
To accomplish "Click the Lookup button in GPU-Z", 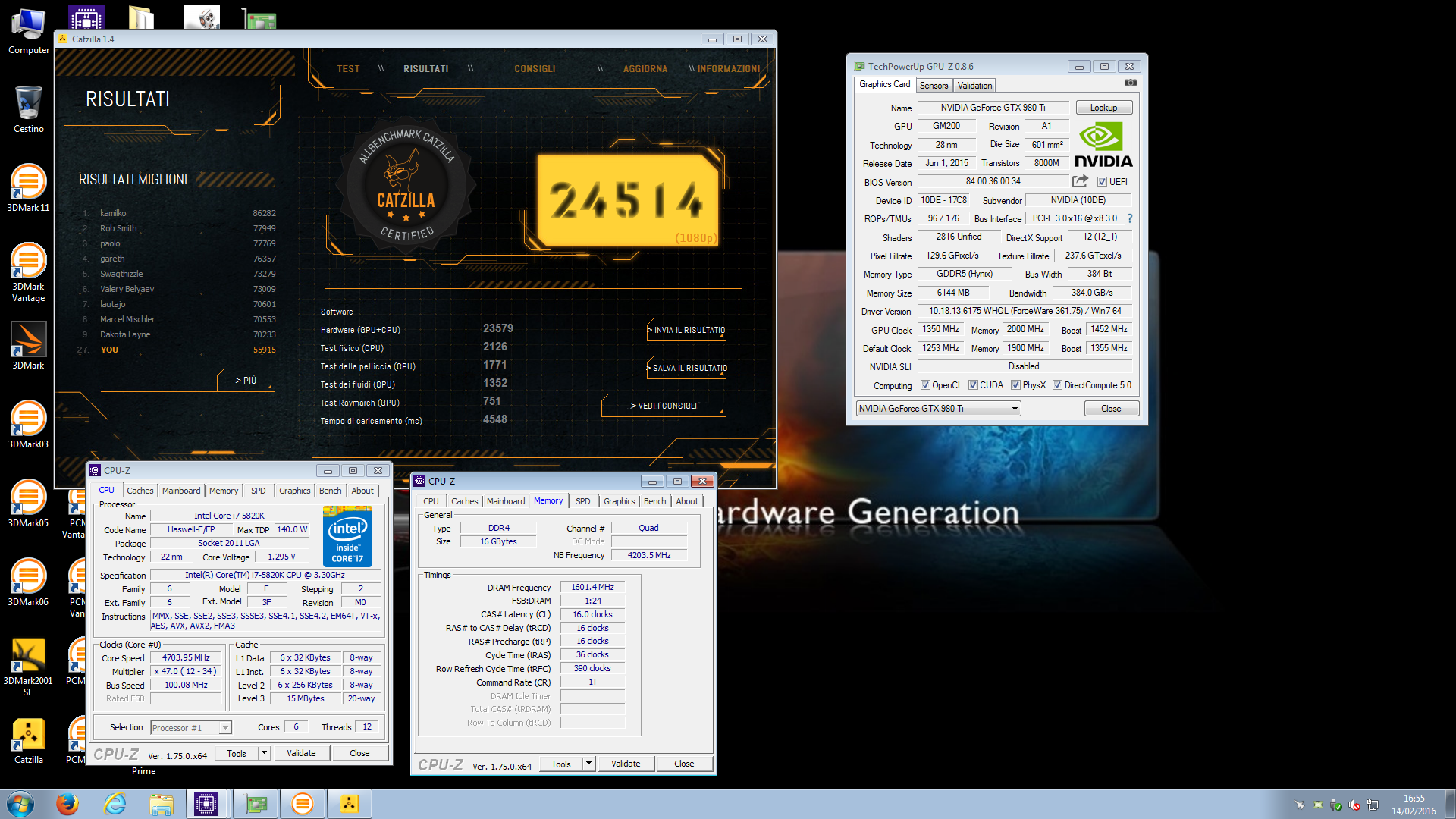I will (x=1103, y=108).
